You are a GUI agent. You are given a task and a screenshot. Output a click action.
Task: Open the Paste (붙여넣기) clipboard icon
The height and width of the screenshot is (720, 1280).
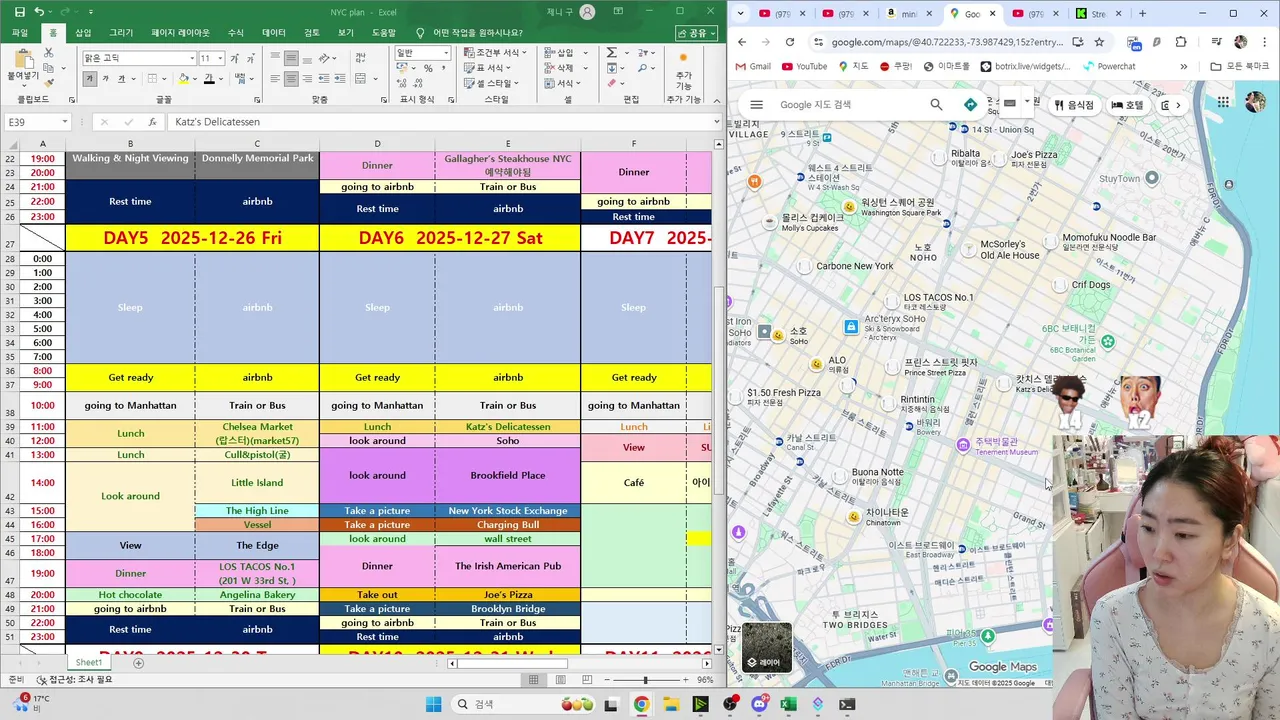pyautogui.click(x=25, y=59)
